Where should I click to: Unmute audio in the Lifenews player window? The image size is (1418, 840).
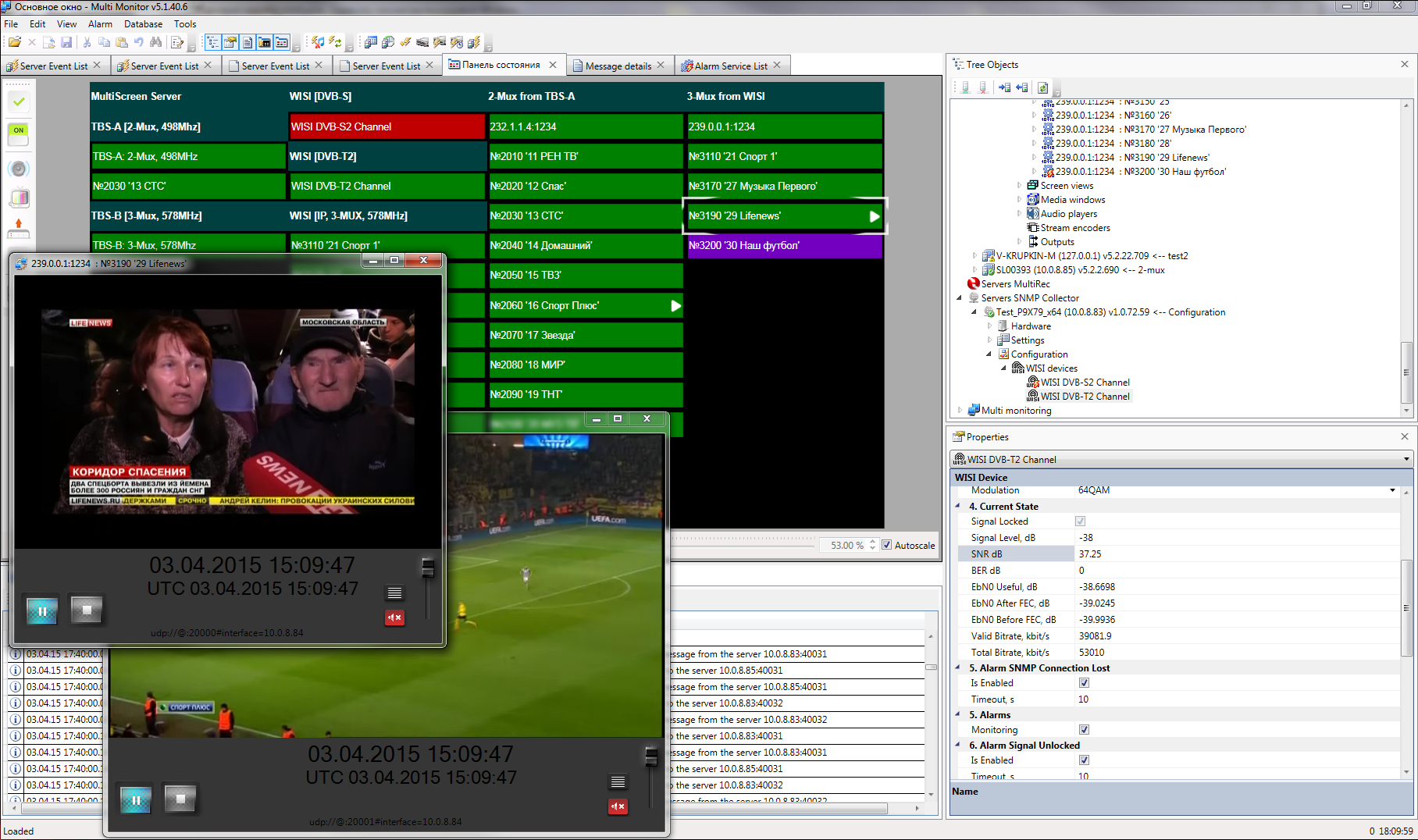coord(394,618)
